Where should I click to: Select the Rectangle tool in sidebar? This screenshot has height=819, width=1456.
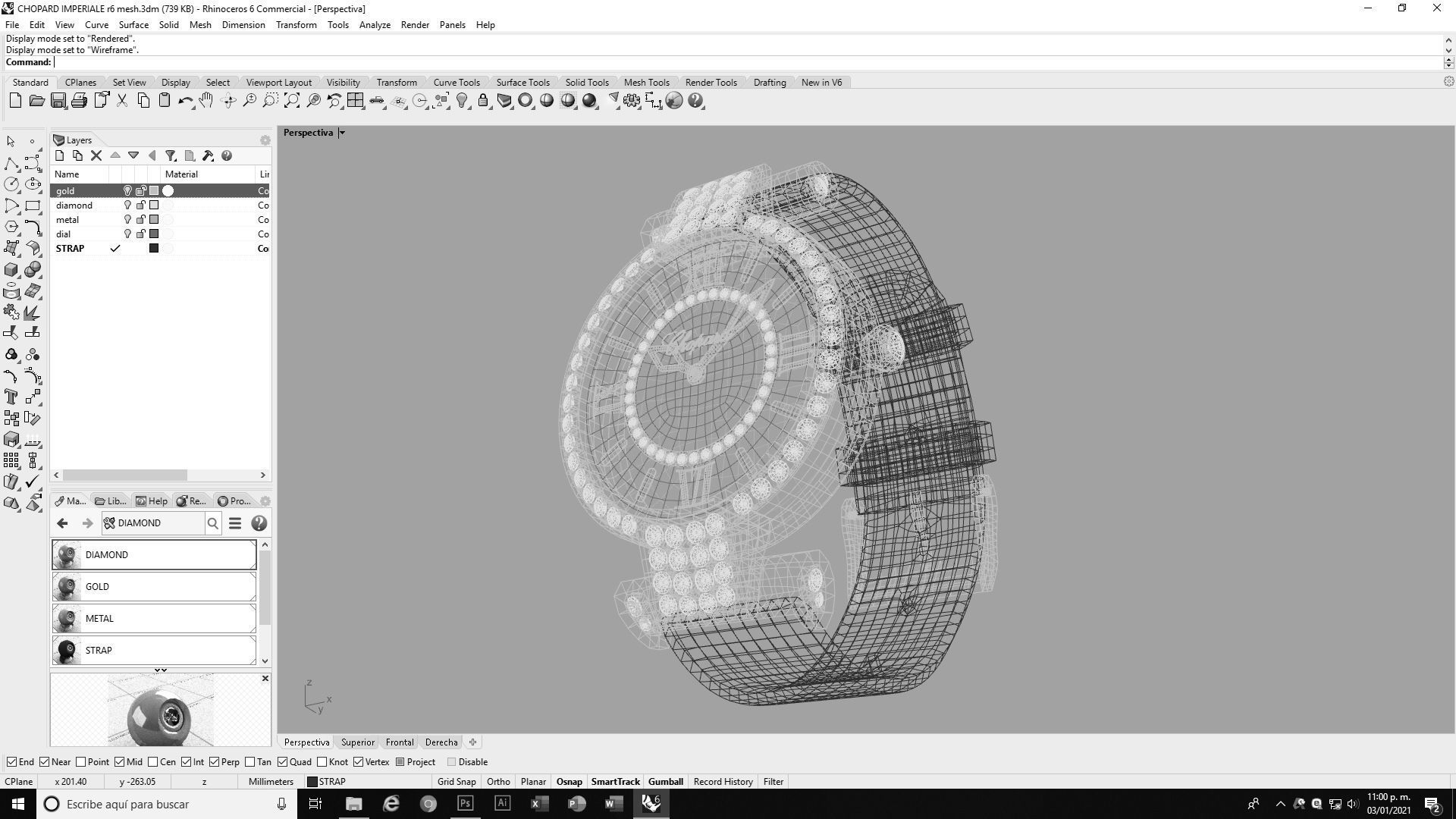(x=33, y=206)
